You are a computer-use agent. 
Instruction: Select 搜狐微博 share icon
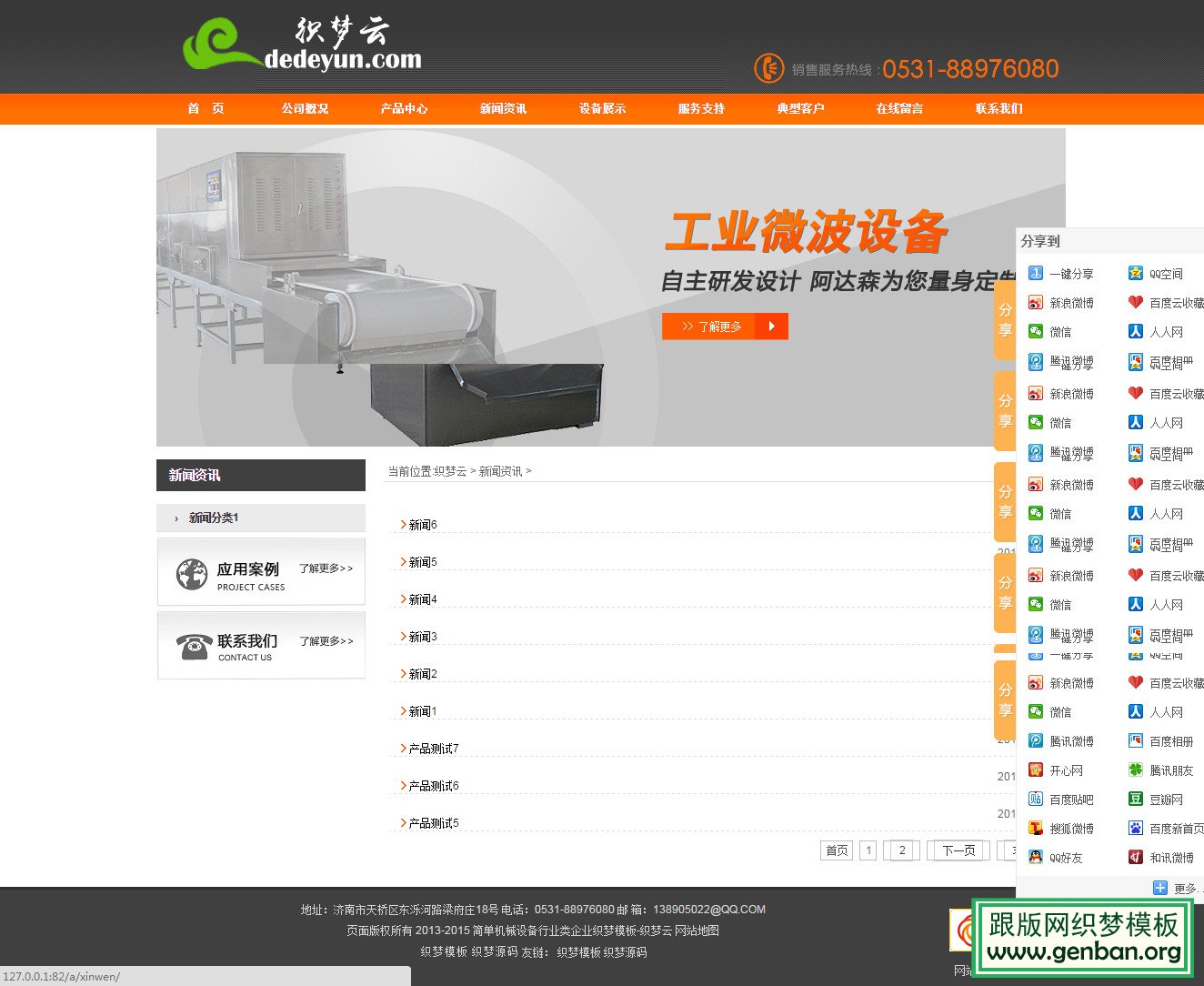point(1035,828)
